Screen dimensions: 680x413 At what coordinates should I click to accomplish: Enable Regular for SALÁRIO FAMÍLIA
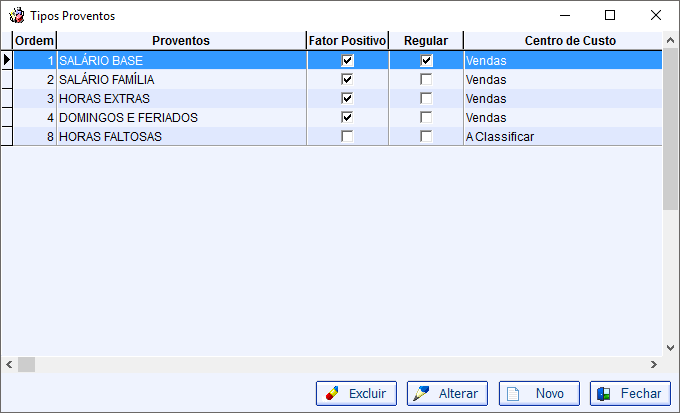(x=426, y=79)
